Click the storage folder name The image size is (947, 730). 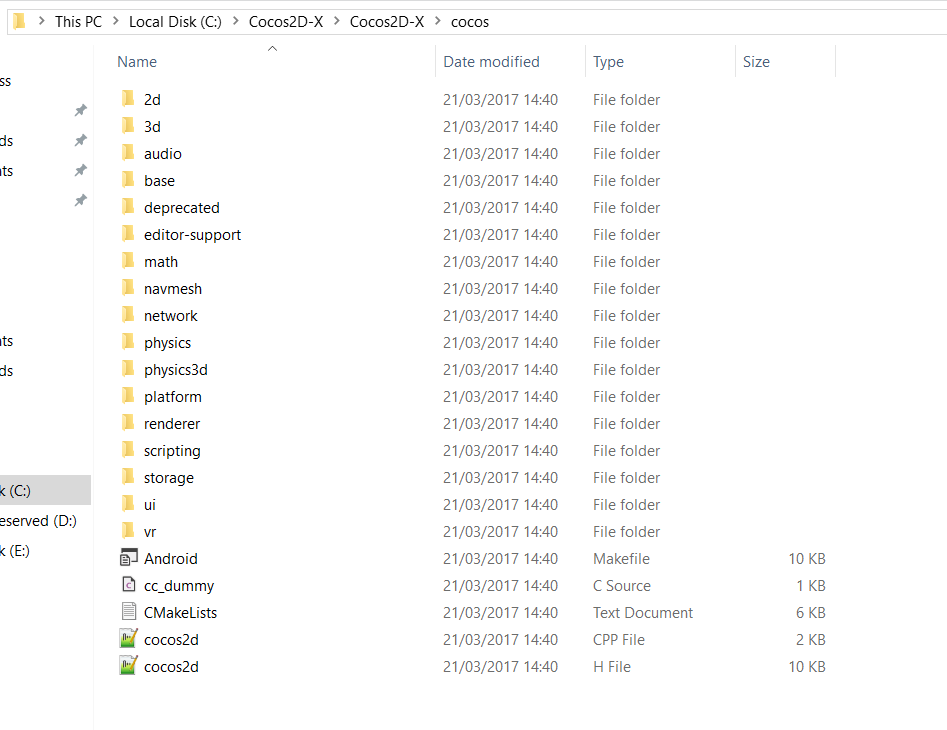tap(169, 478)
